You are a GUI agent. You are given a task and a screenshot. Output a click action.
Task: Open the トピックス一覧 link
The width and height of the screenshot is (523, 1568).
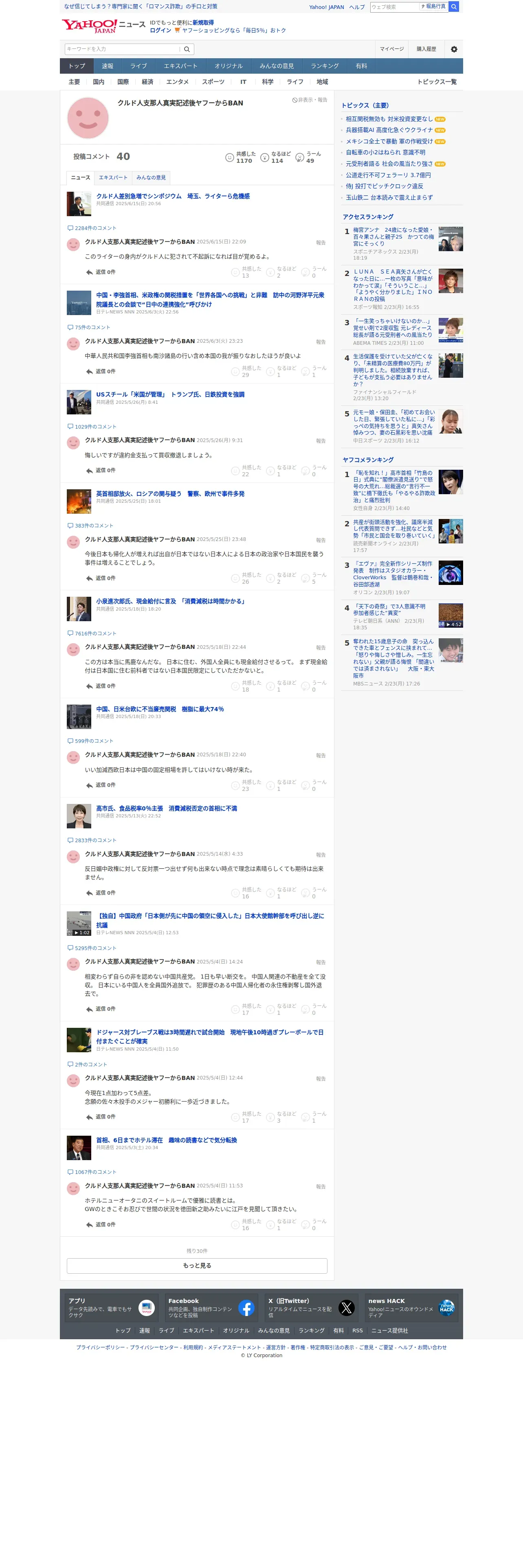click(x=437, y=82)
